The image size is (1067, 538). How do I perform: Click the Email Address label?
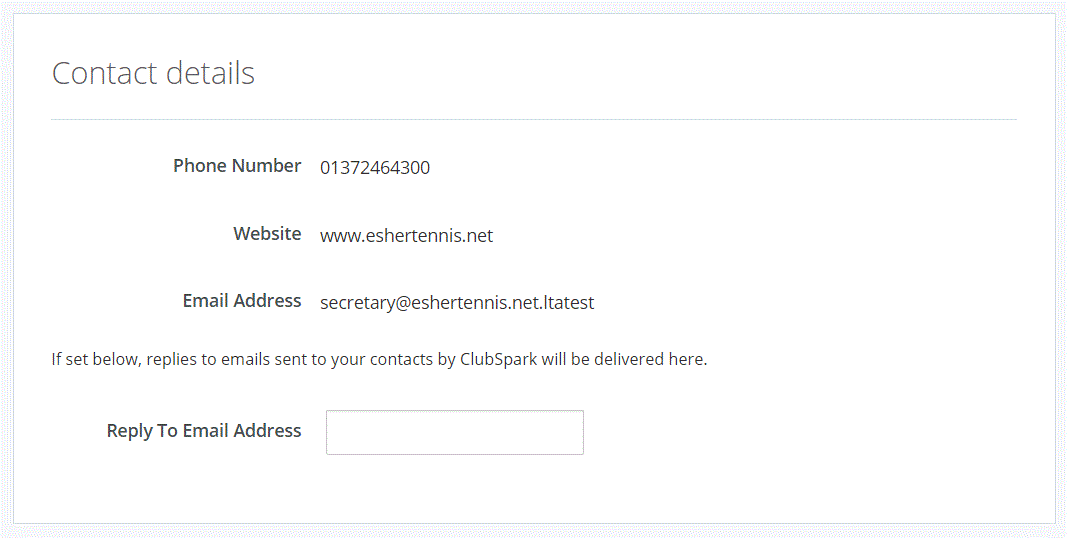click(242, 301)
